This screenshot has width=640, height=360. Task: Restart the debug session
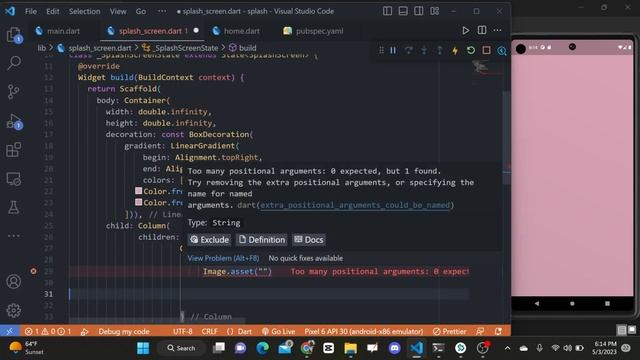[471, 50]
